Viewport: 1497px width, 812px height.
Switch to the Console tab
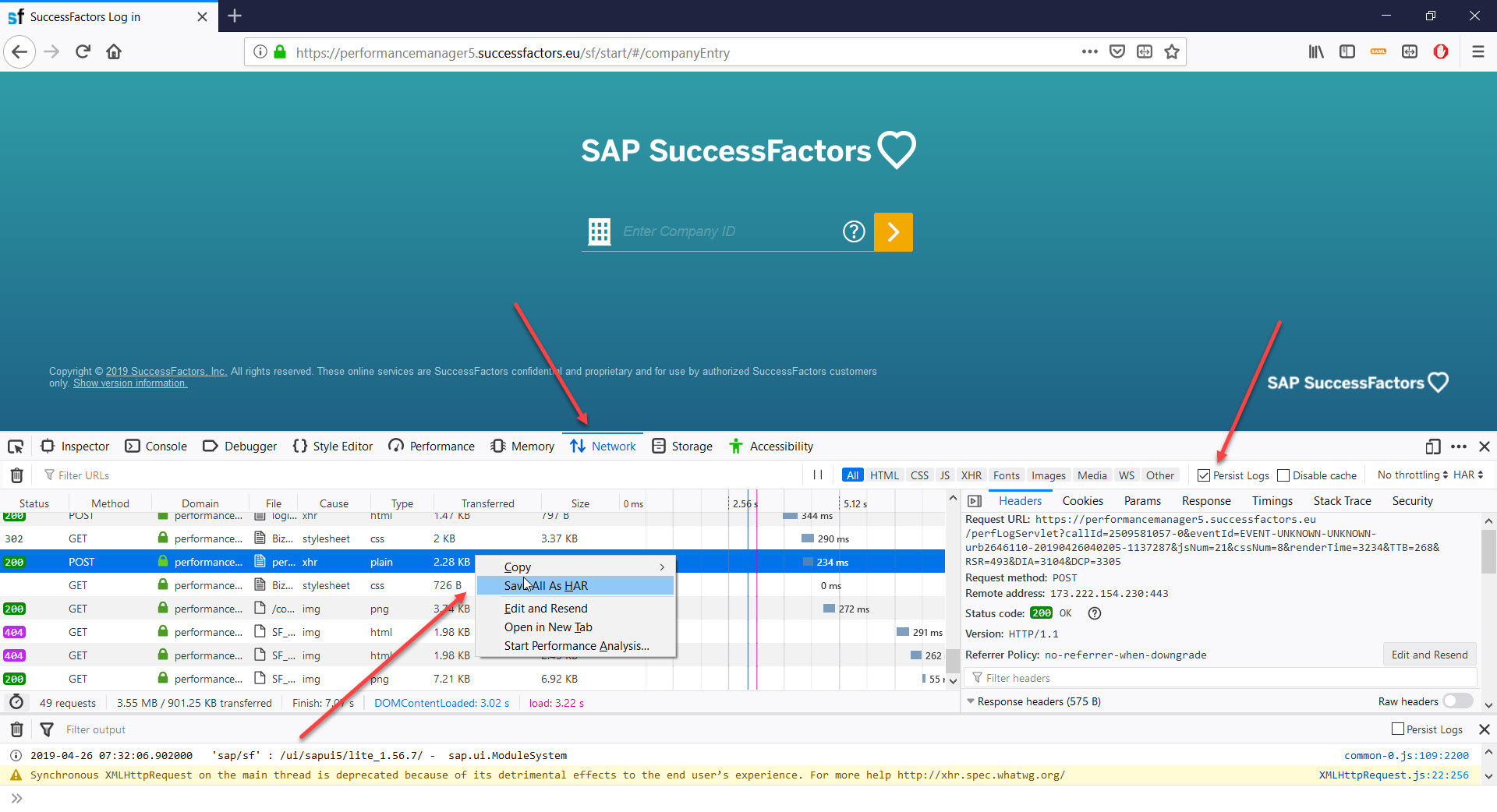tap(157, 447)
